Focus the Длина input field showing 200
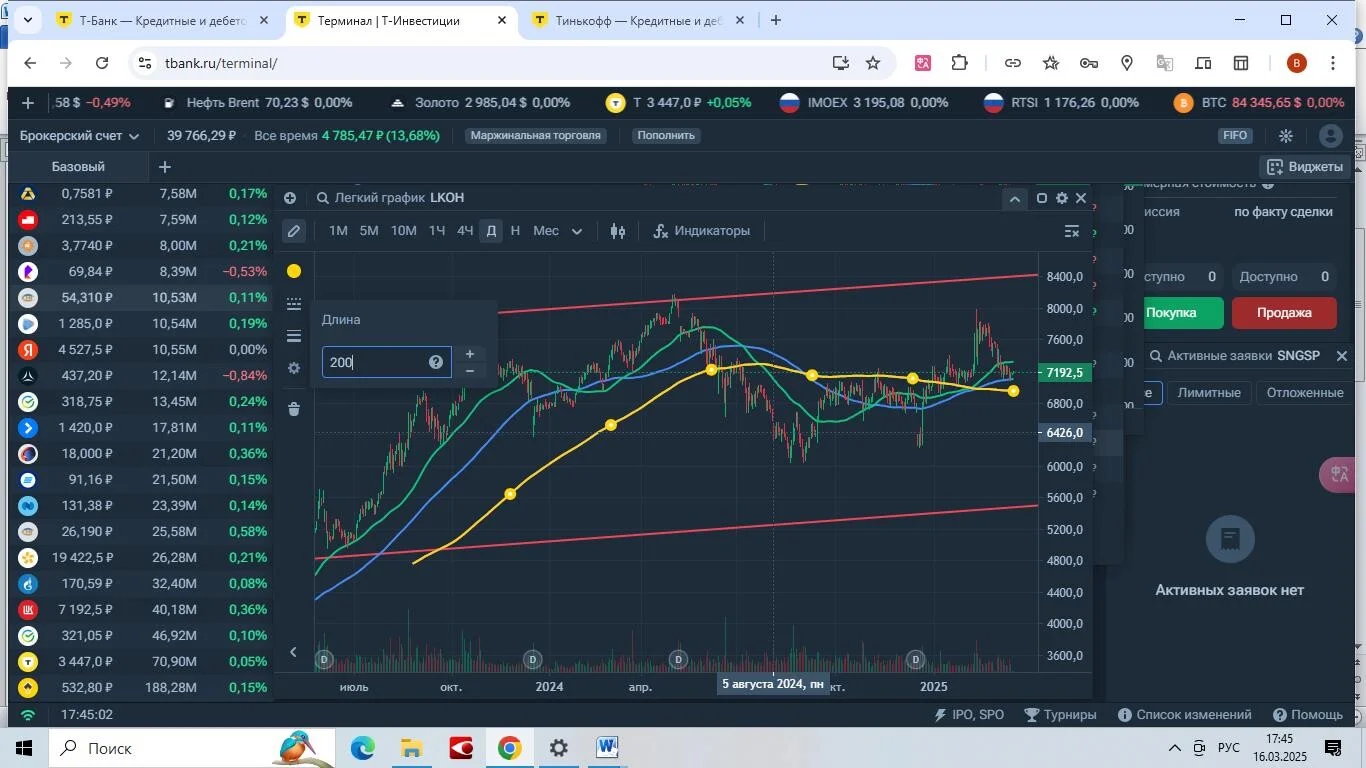Screen dimensions: 1366x768 point(386,362)
